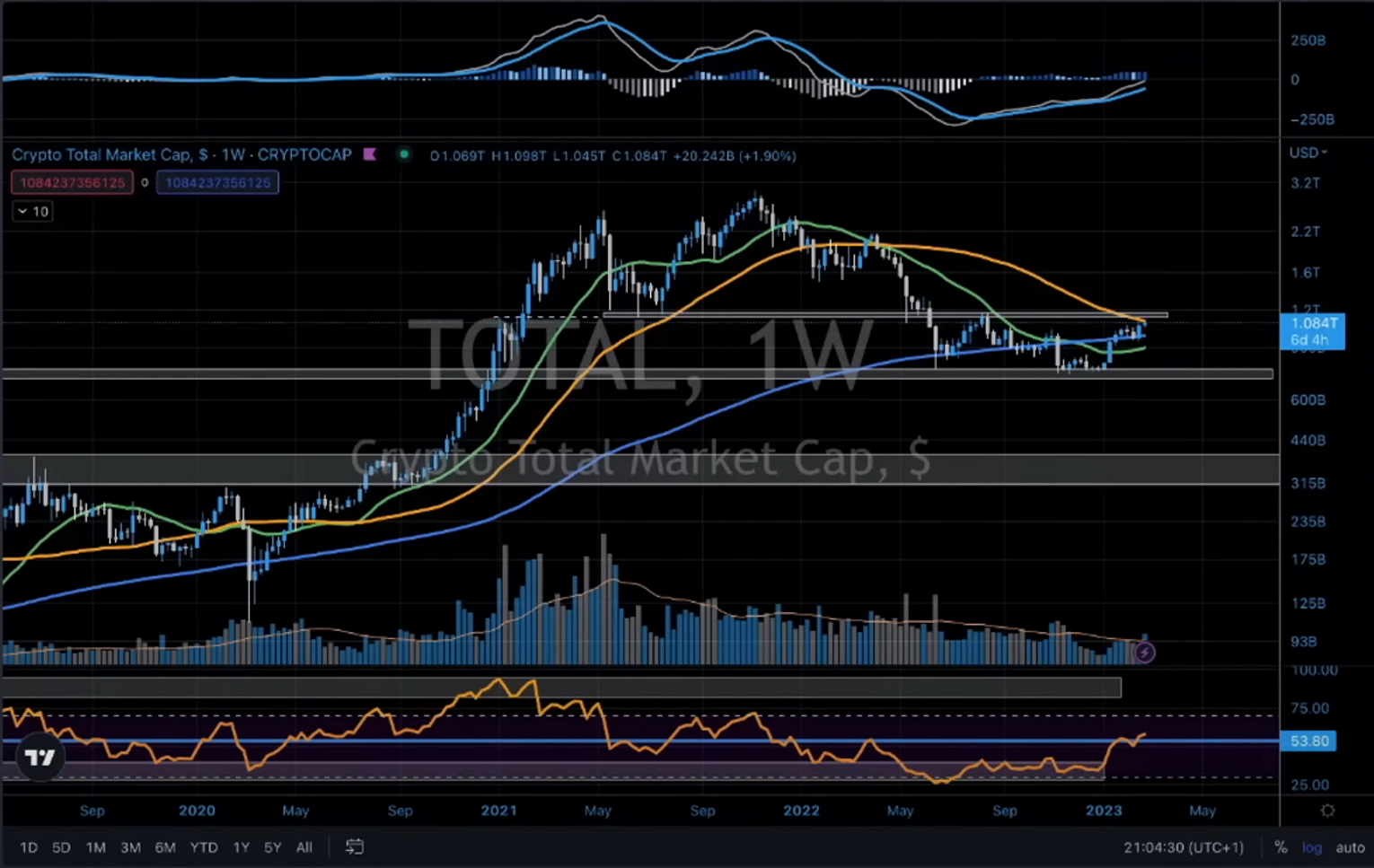Click the purple lightning bolt icon
The width and height of the screenshot is (1374, 868).
1144,653
